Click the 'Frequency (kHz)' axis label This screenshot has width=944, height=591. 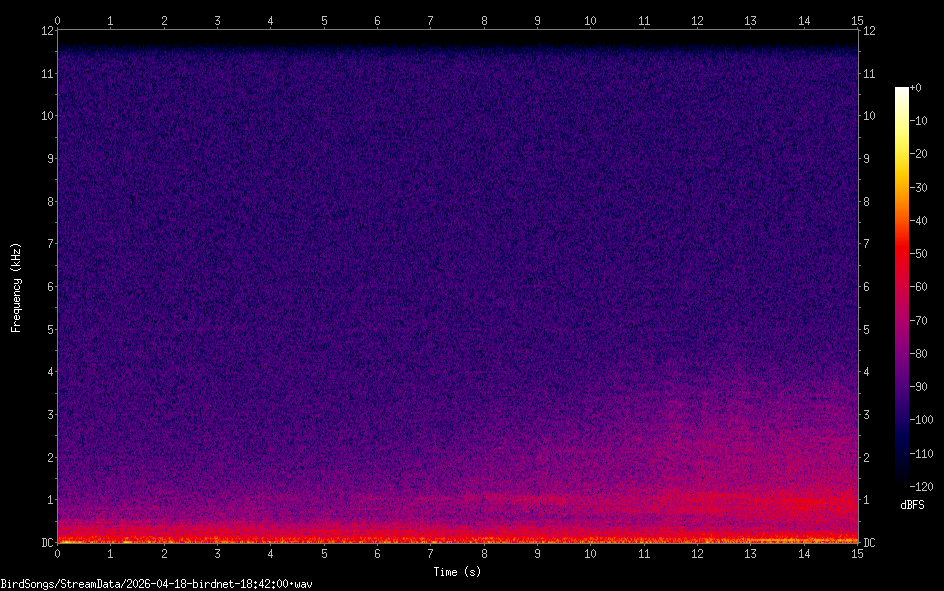16,287
